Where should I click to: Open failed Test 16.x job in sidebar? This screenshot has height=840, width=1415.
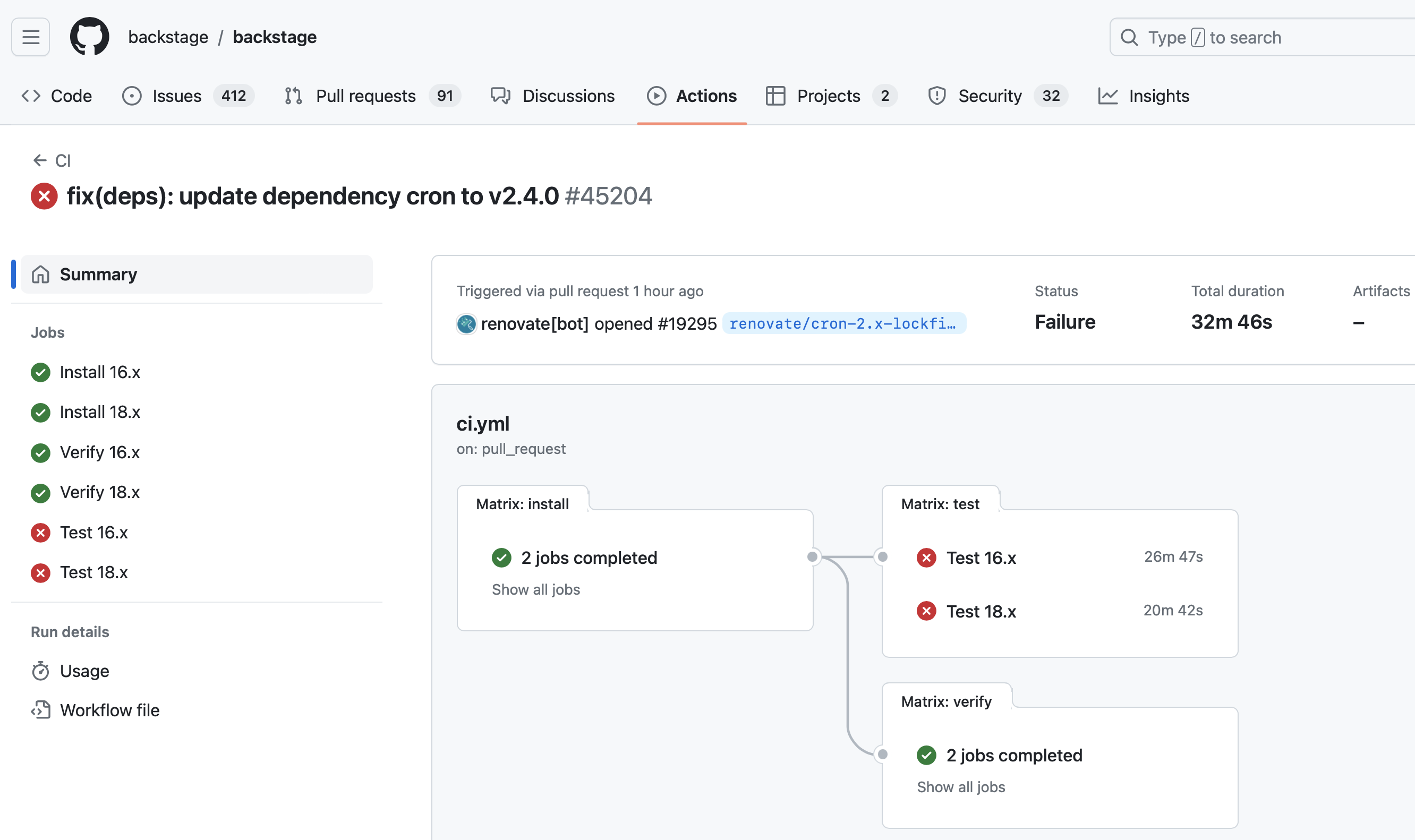tap(79, 533)
